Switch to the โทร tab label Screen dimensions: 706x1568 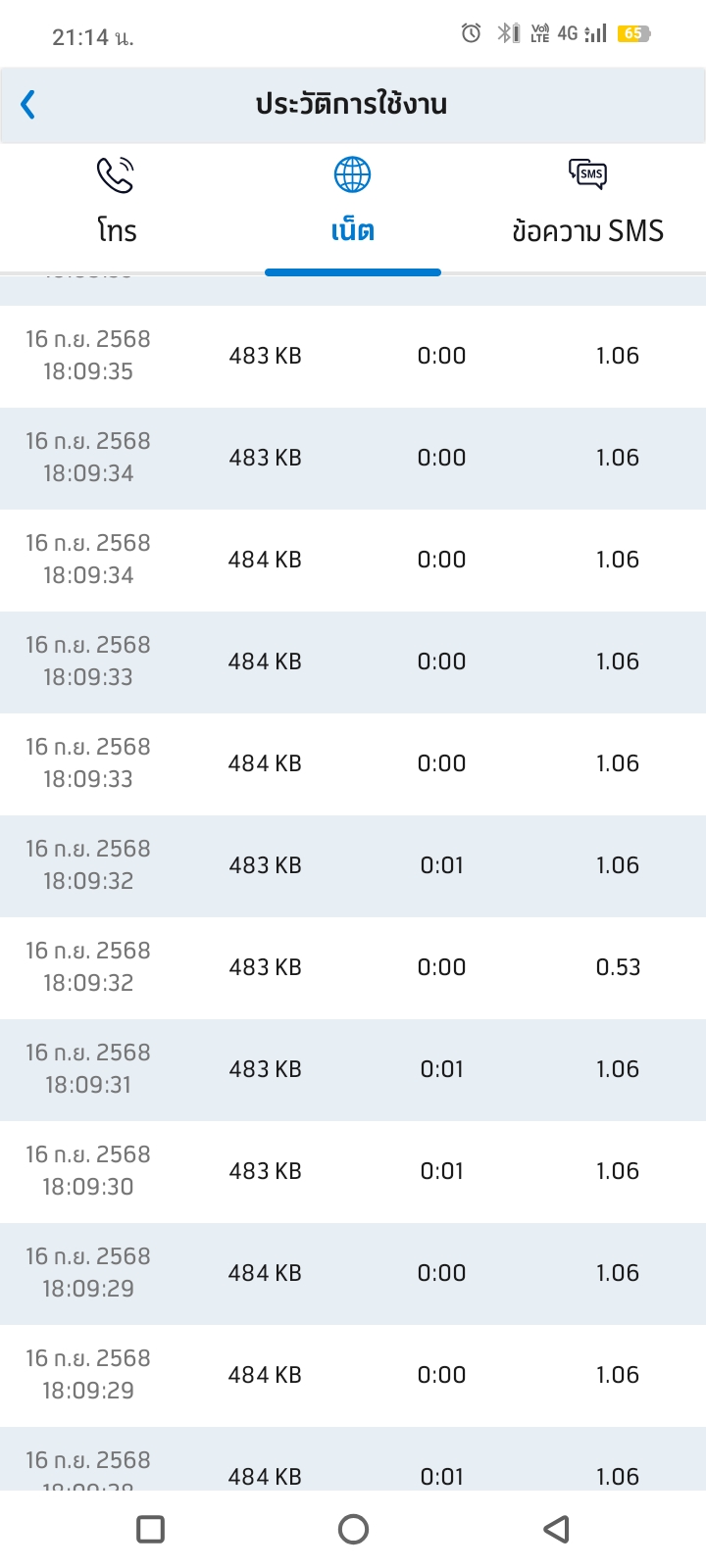117,231
